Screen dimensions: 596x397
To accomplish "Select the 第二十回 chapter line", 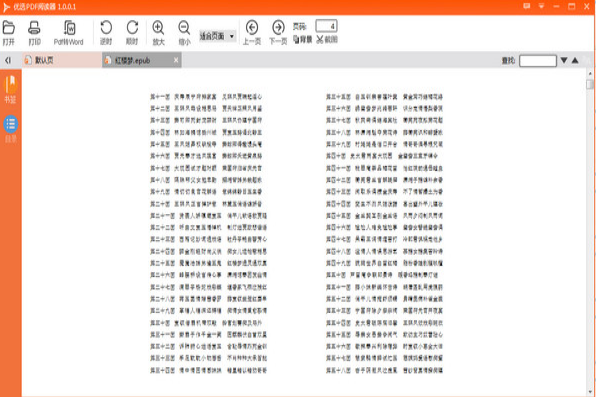I will 206,204.
